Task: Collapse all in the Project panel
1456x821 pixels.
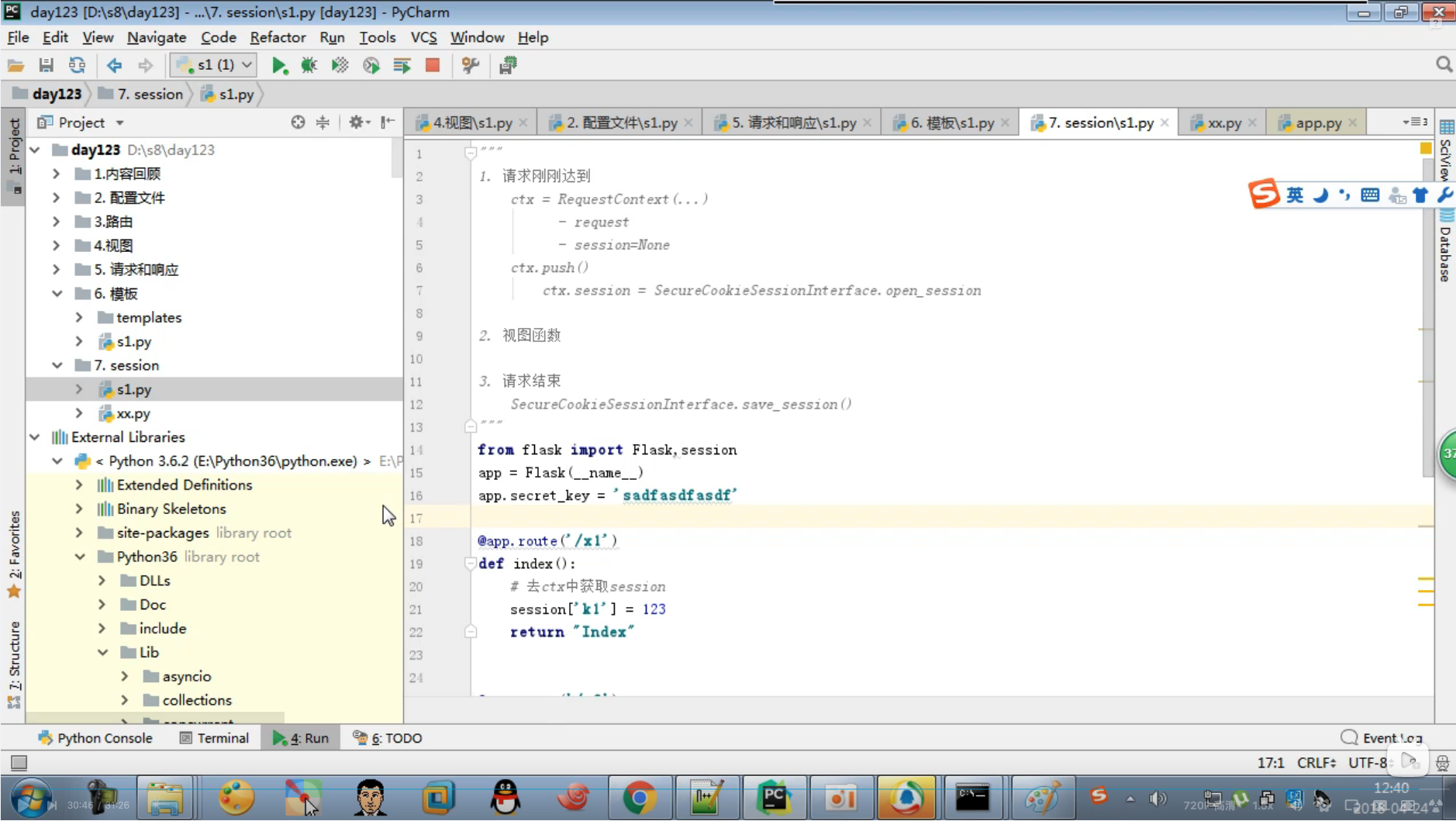Action: (x=323, y=122)
